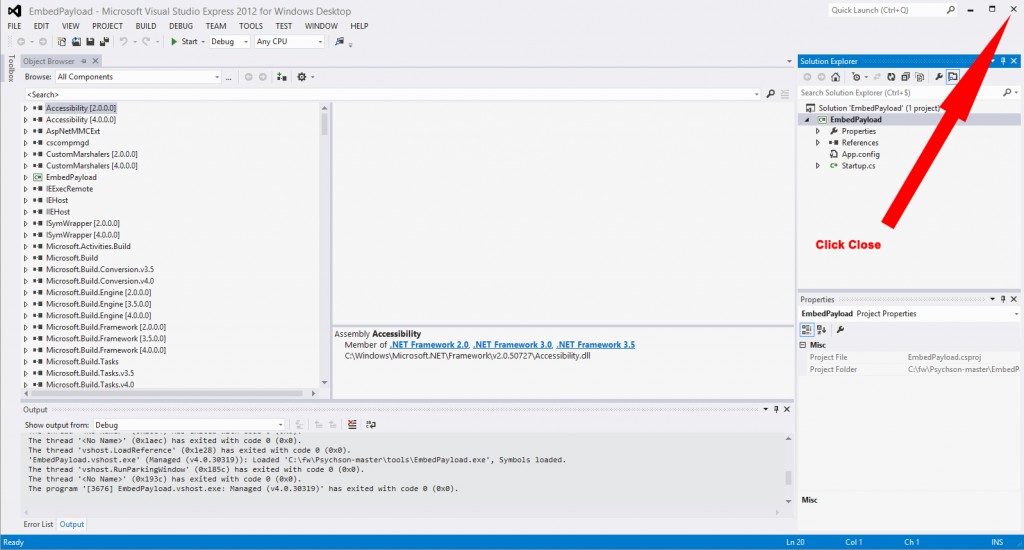Image resolution: width=1024 pixels, height=550 pixels.
Task: Click the Properties wrench icon in Solution Explorer toolbar
Action: (938, 77)
